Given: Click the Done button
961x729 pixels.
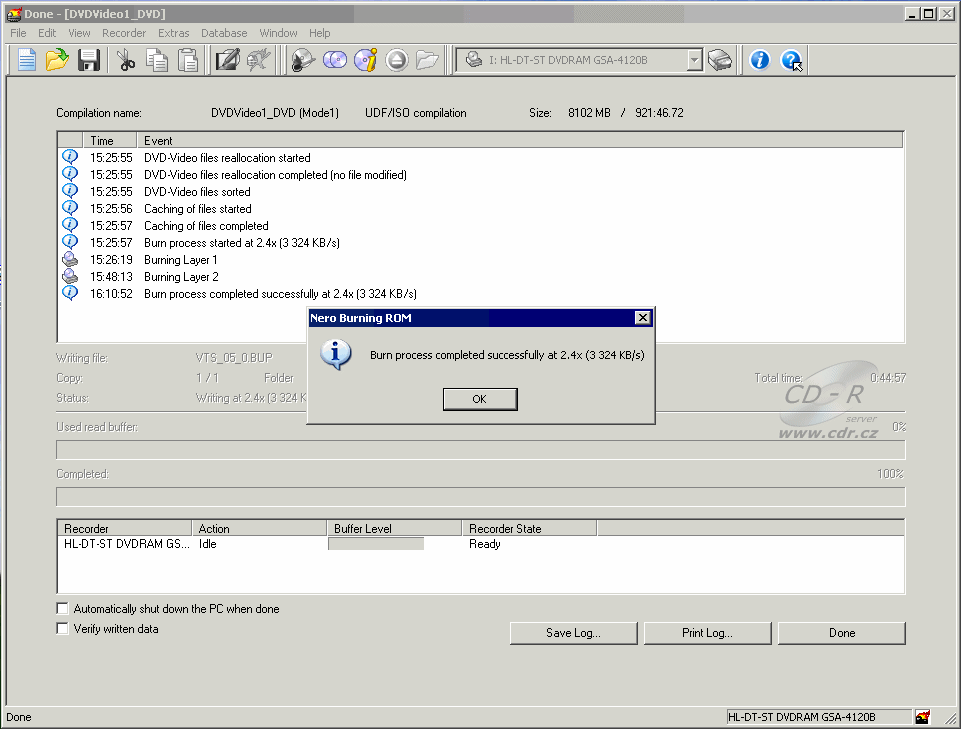Looking at the screenshot, I should click(x=841, y=633).
